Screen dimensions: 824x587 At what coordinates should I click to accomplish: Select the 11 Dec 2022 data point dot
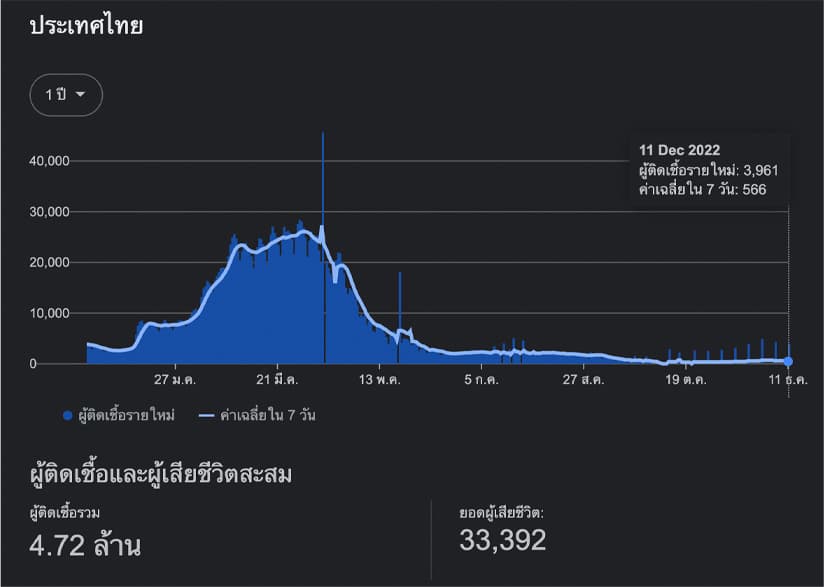[x=788, y=361]
